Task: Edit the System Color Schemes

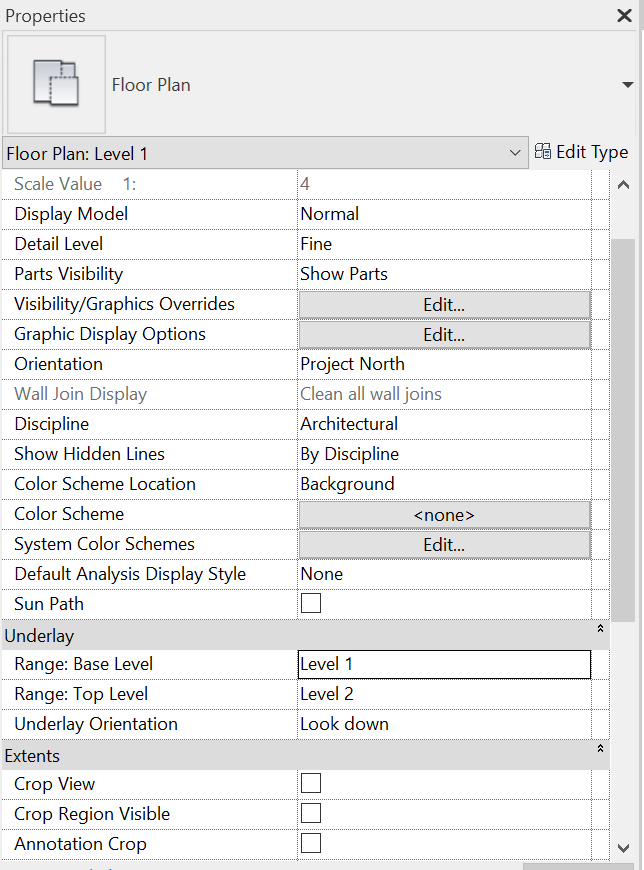Action: (x=443, y=543)
